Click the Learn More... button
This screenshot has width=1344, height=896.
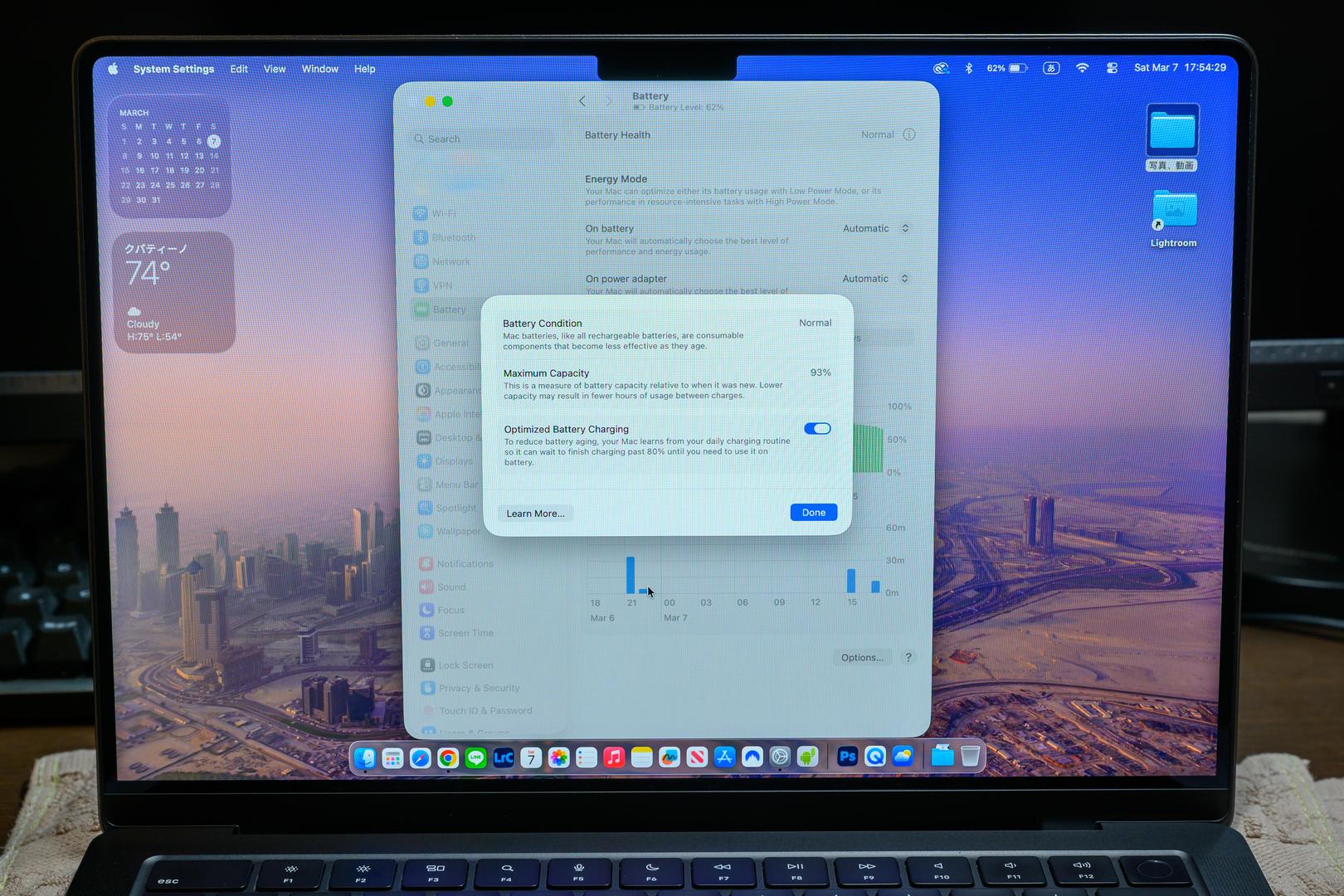click(535, 514)
